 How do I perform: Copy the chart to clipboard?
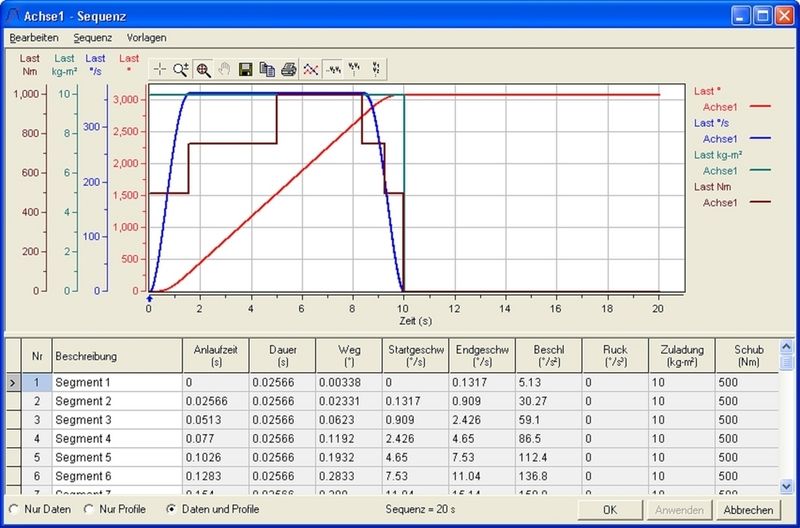pyautogui.click(x=267, y=69)
